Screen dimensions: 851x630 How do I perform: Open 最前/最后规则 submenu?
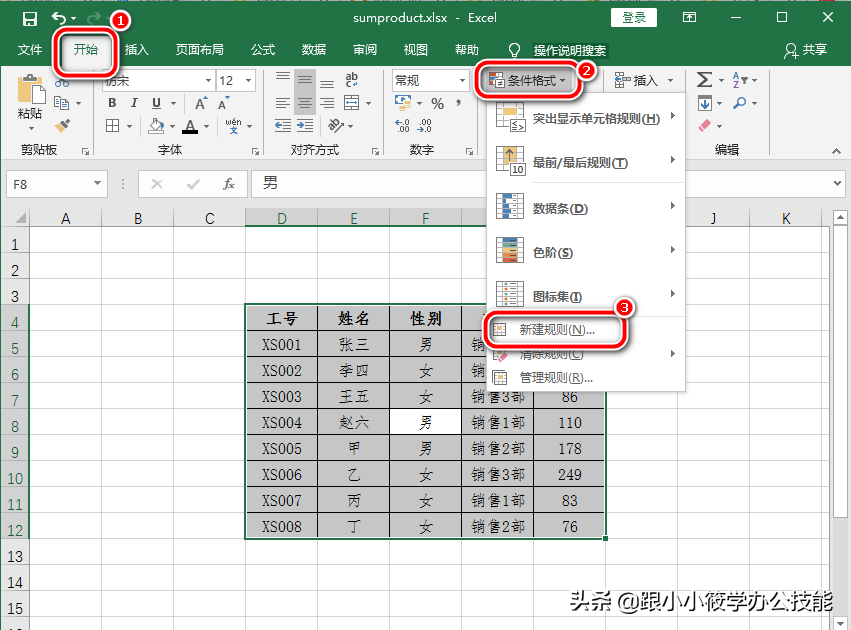pos(586,162)
